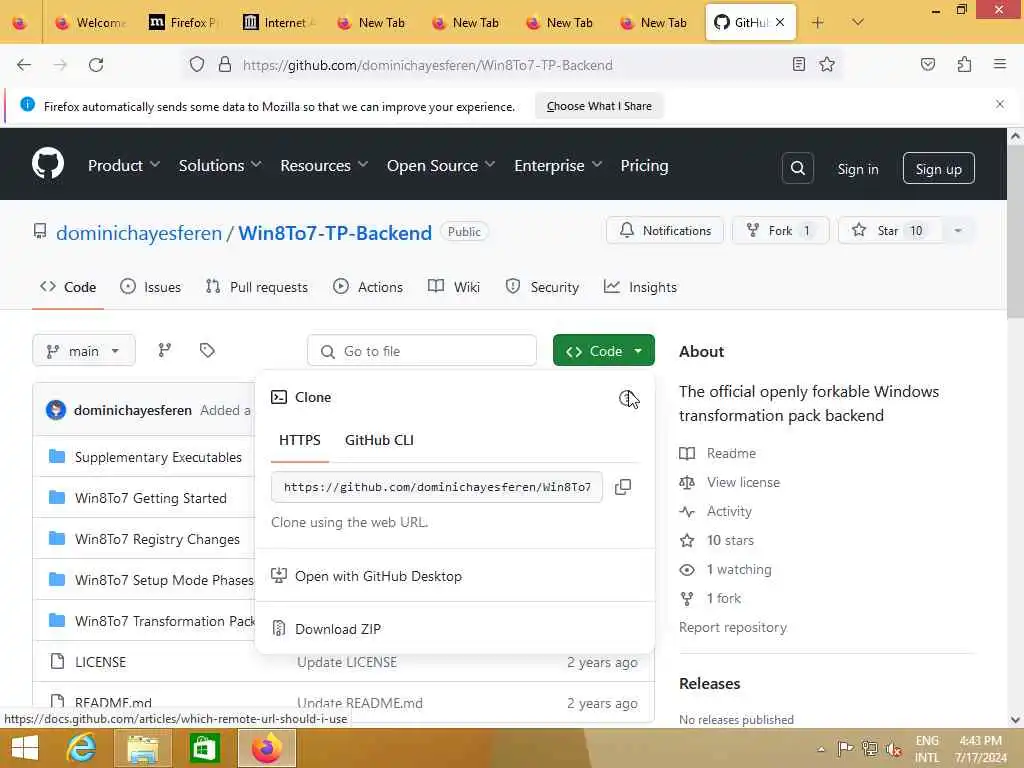The image size is (1024, 768).
Task: Open the Security repository tab
Action: (x=542, y=287)
